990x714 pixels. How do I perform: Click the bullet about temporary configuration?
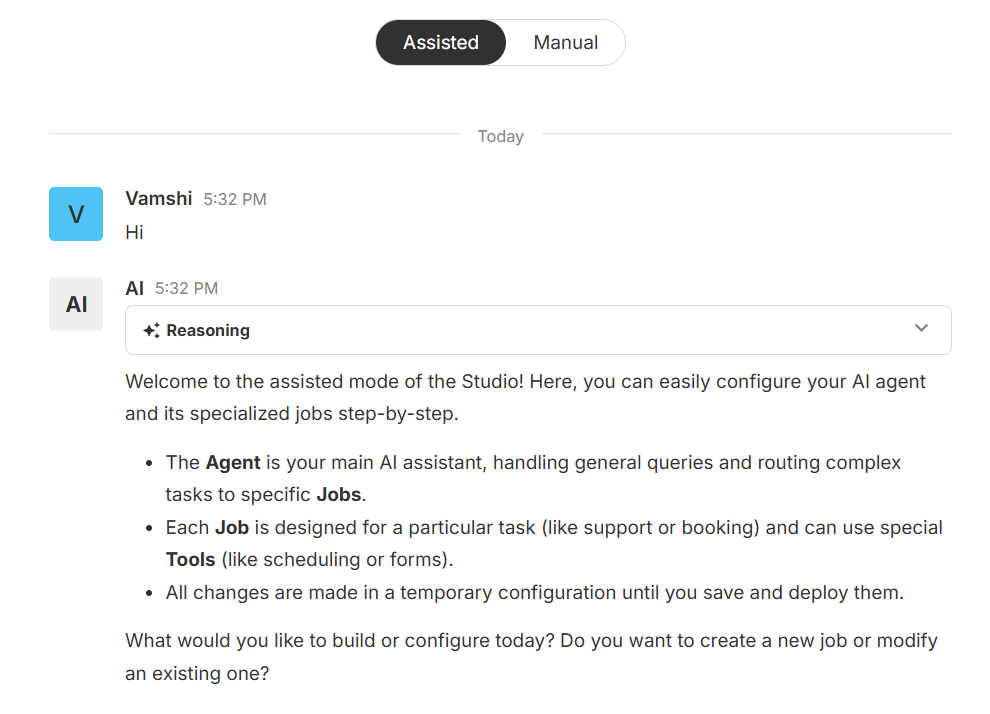pyautogui.click(x=534, y=593)
